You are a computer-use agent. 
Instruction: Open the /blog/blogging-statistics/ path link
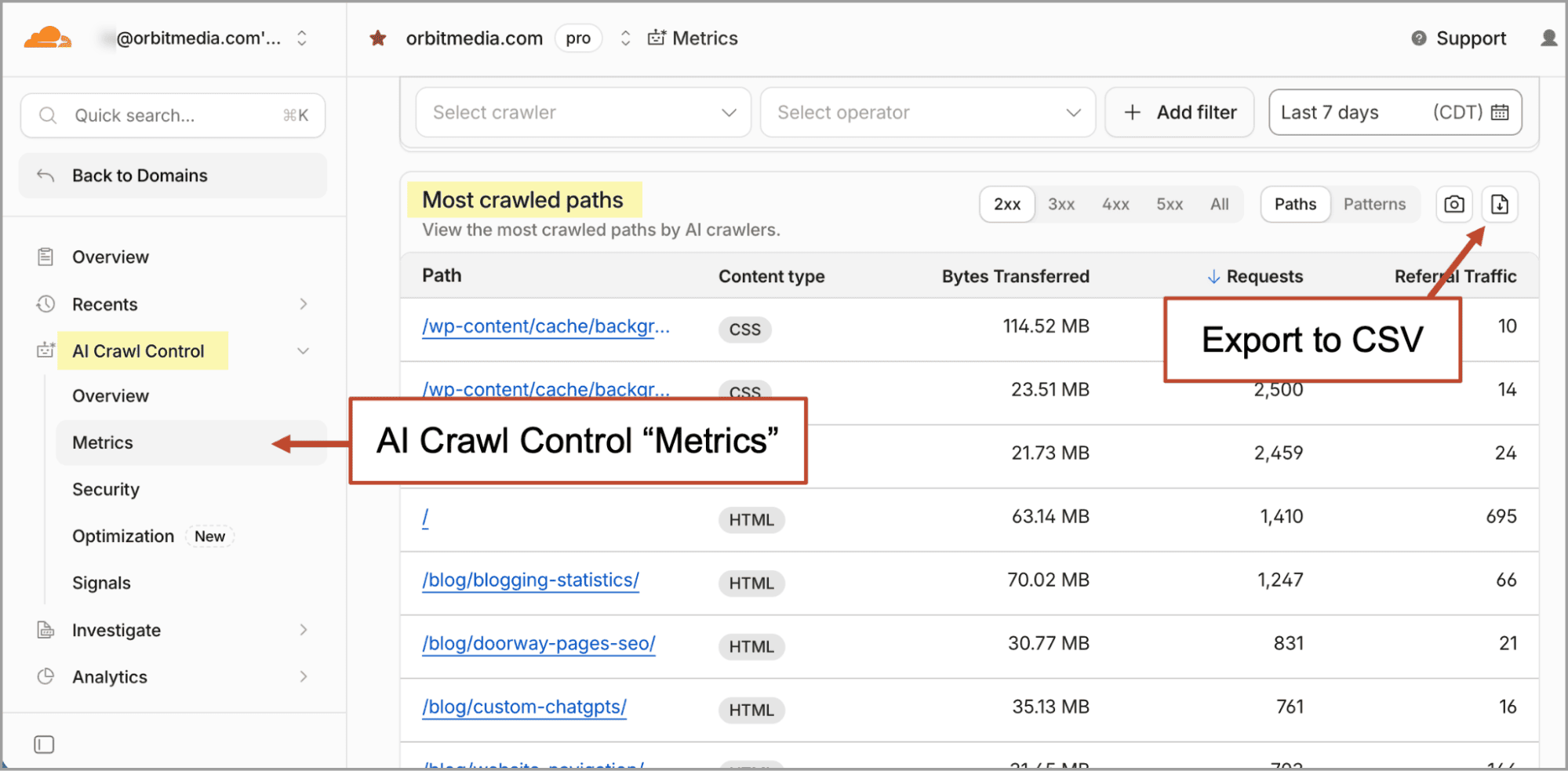coord(530,580)
